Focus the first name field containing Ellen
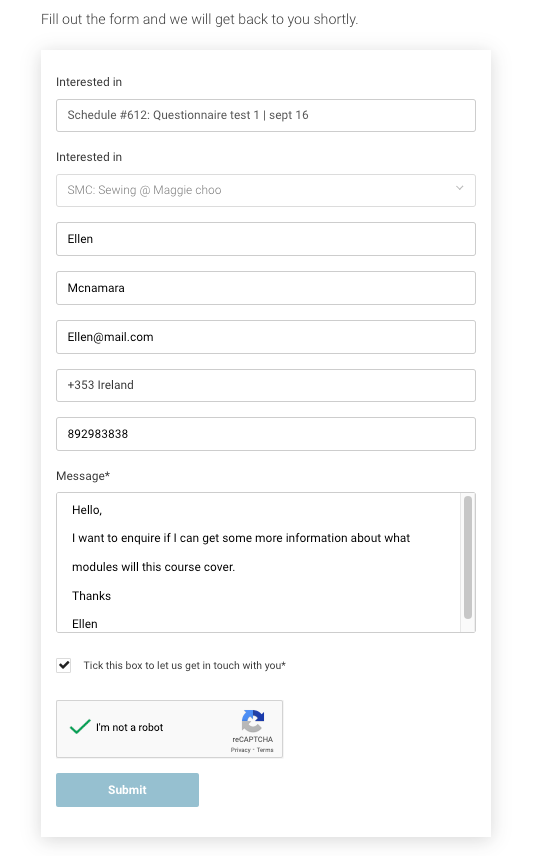 tap(266, 239)
